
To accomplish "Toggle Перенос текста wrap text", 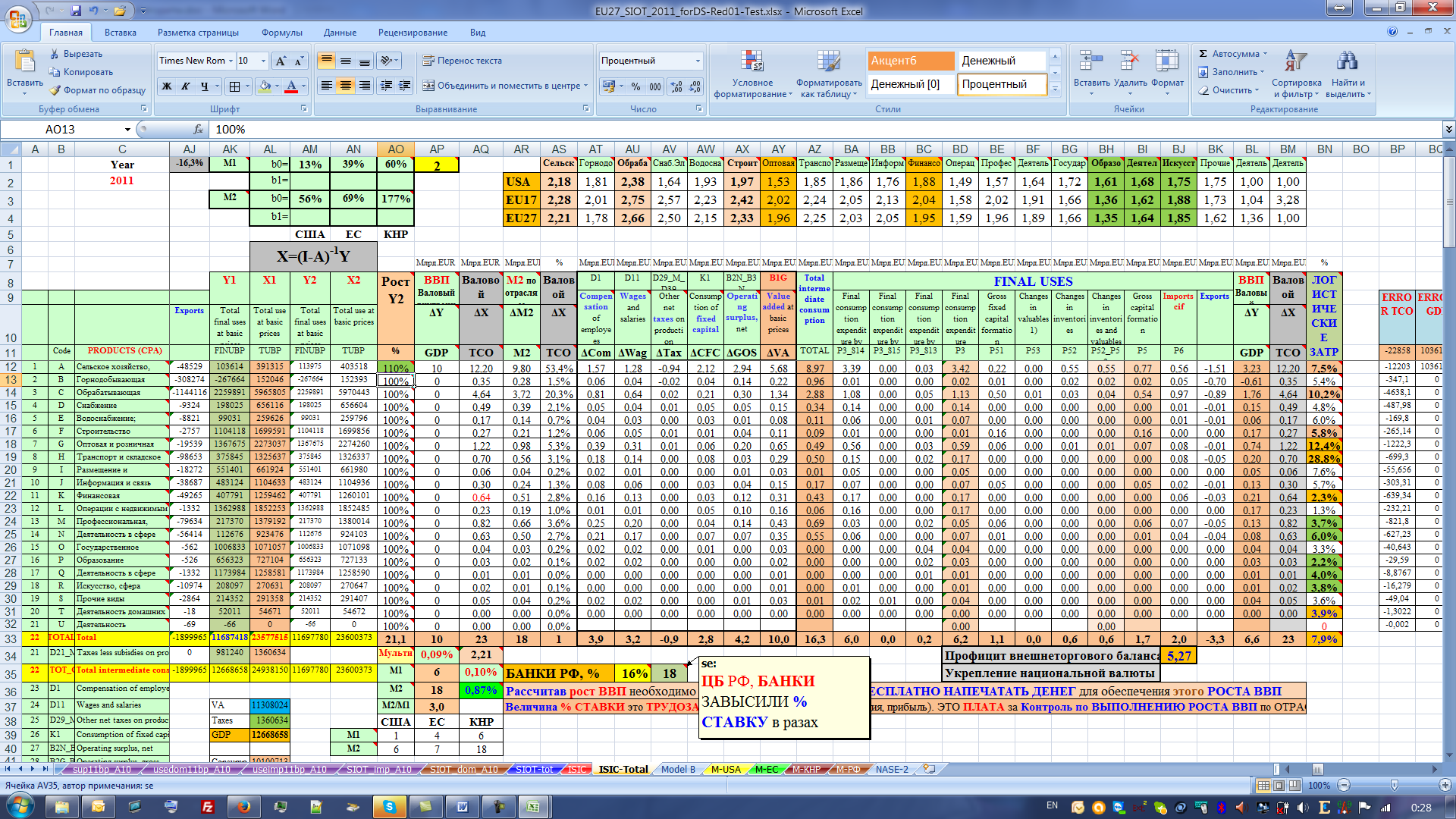I will click(462, 61).
